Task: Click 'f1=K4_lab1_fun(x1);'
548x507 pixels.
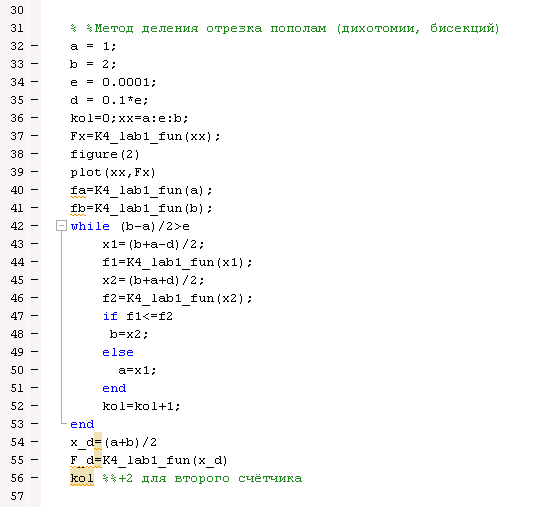Action: [x=177, y=262]
